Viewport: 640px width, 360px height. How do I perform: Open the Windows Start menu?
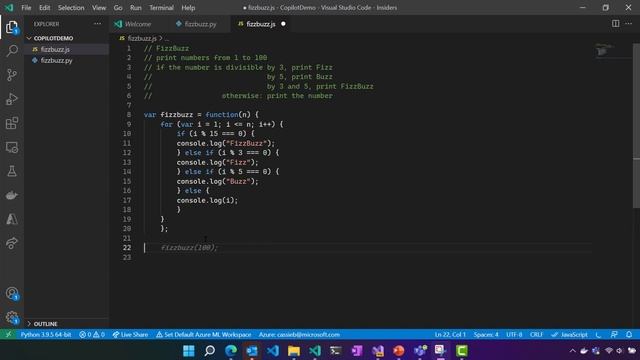click(x=189, y=351)
